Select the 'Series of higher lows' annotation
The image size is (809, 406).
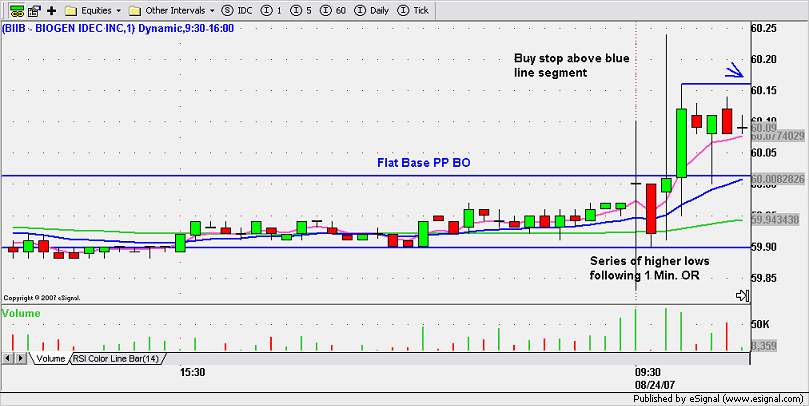pyautogui.click(x=649, y=268)
